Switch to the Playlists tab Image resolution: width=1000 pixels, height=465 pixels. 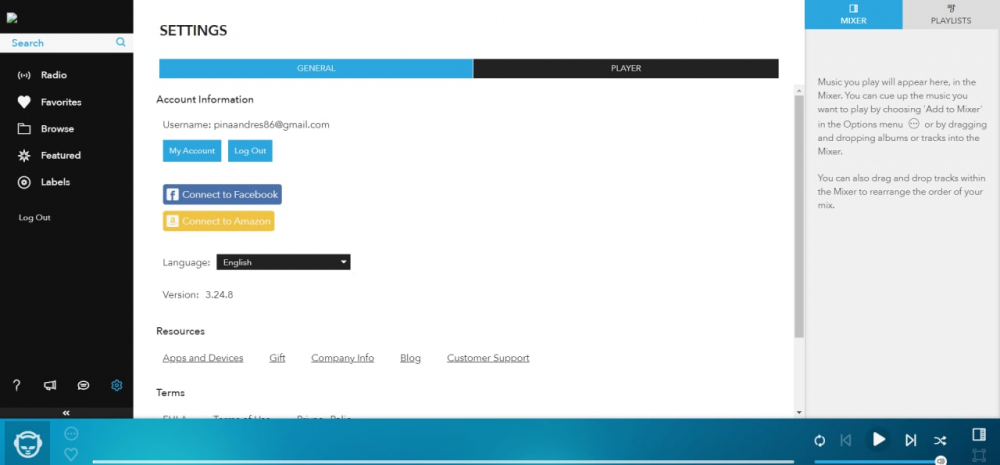[x=950, y=14]
